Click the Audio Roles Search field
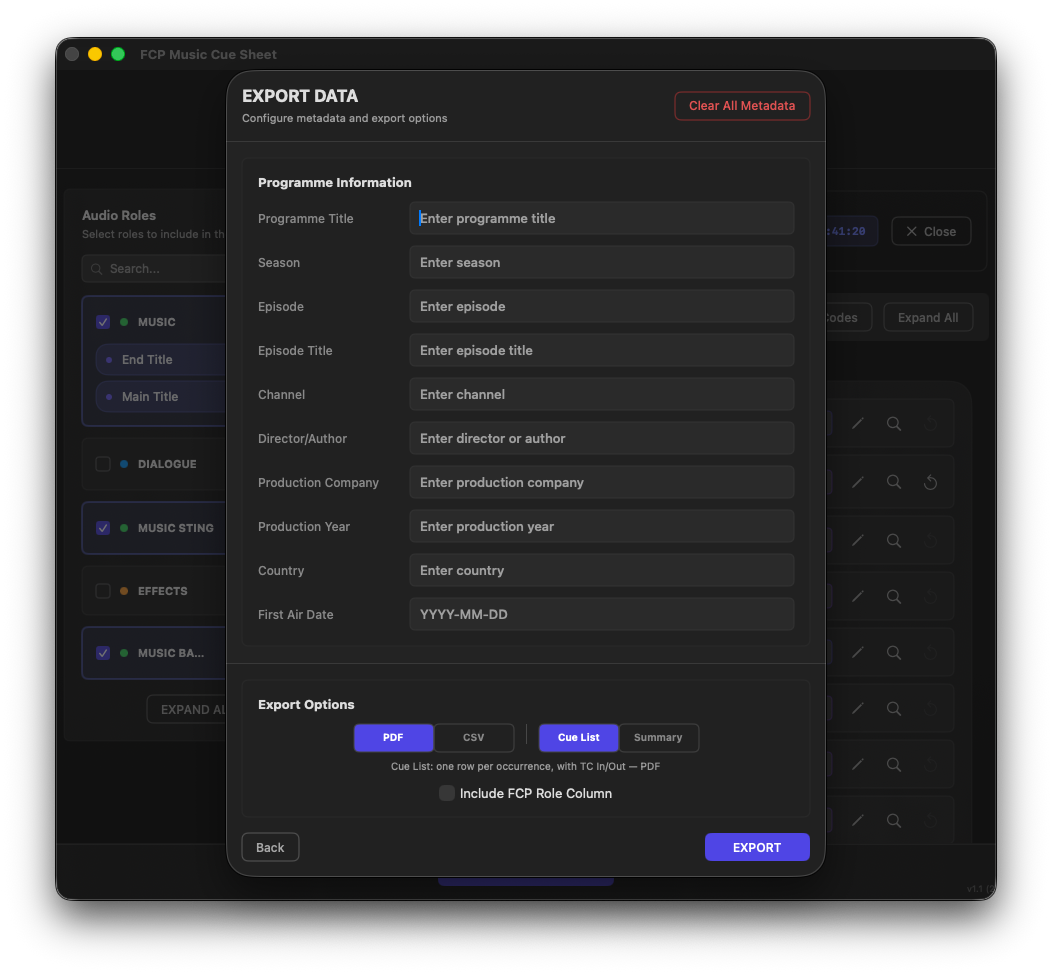The image size is (1052, 974). pos(156,268)
